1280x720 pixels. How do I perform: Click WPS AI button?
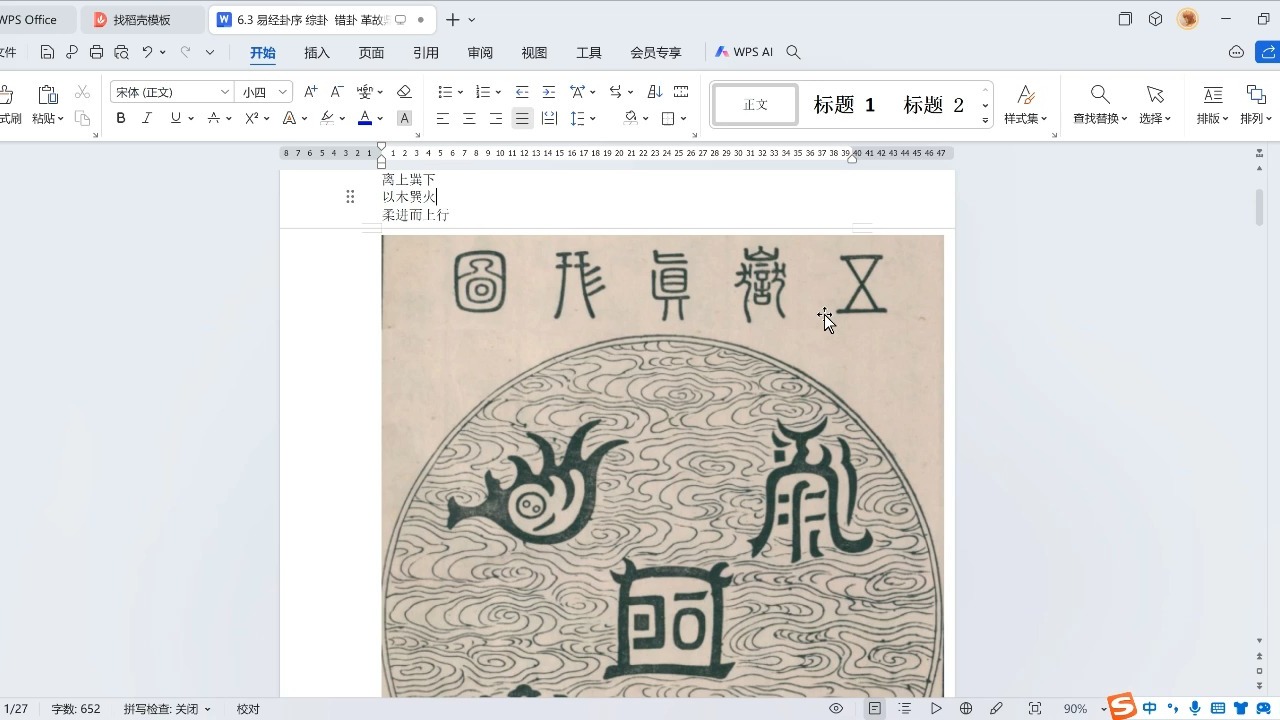tap(744, 52)
